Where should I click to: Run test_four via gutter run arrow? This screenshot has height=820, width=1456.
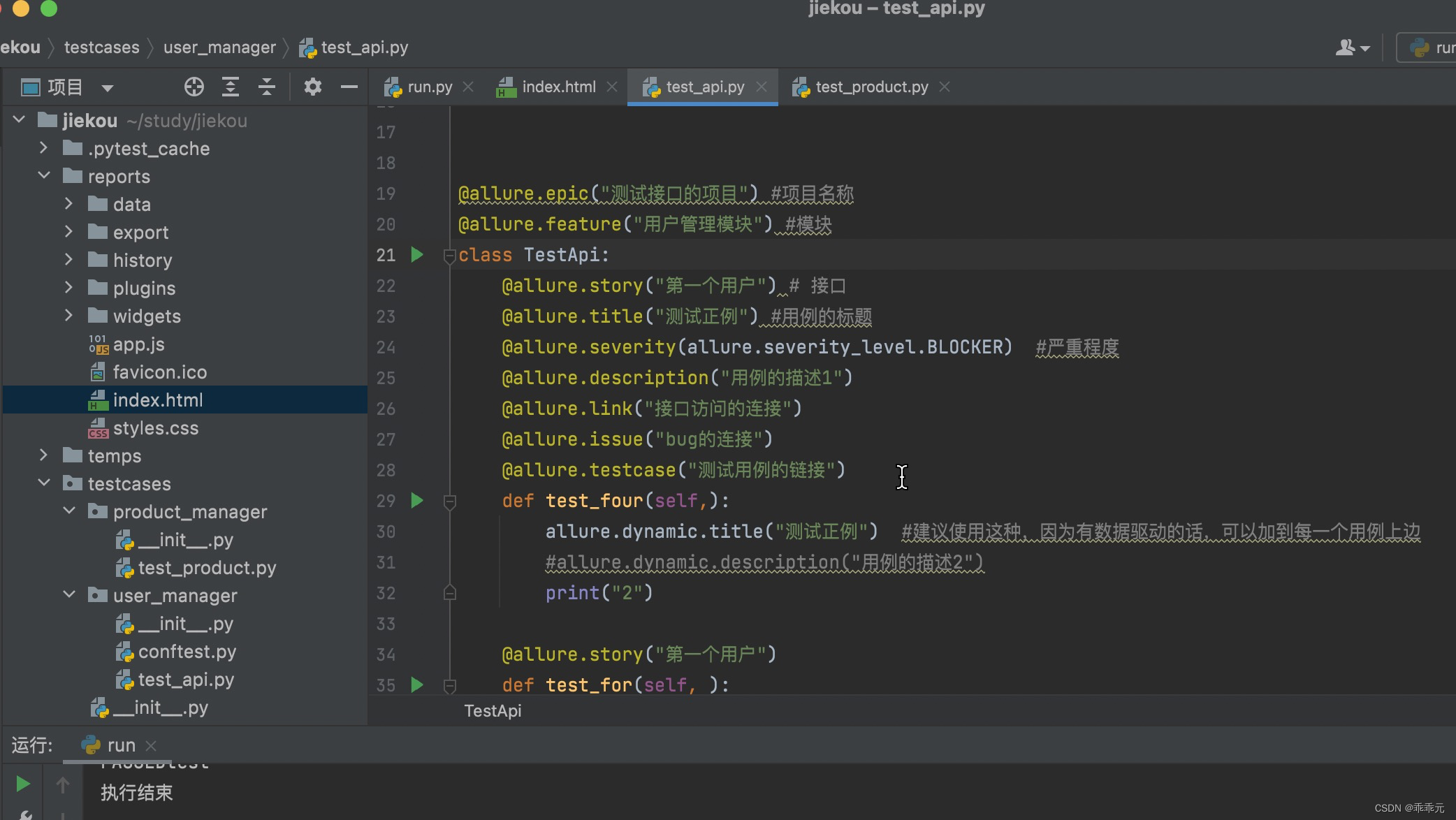point(417,501)
